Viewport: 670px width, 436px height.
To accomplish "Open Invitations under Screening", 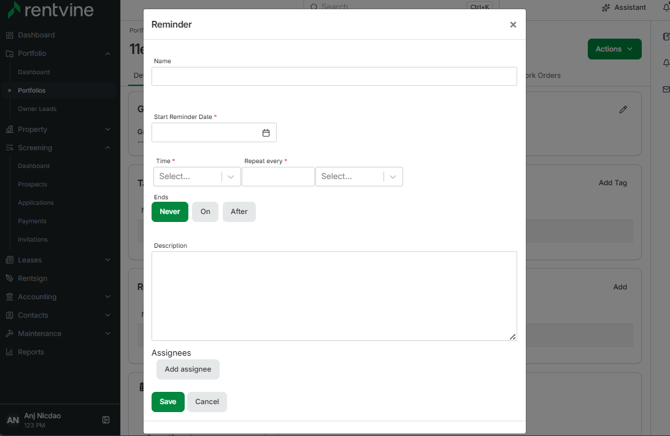I will point(32,239).
